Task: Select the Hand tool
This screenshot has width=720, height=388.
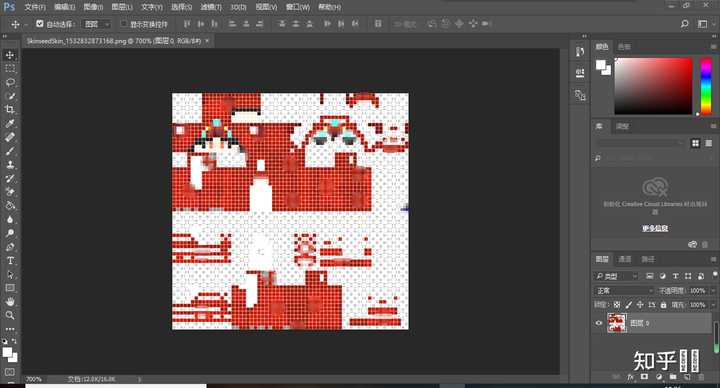Action: pyautogui.click(x=10, y=302)
